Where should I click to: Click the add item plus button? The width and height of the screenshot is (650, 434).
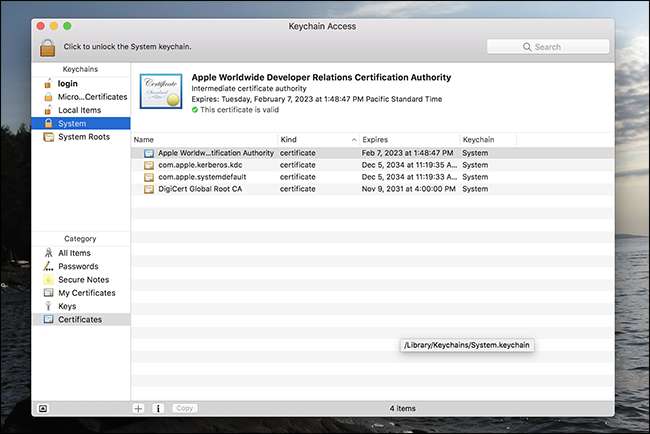click(x=138, y=408)
